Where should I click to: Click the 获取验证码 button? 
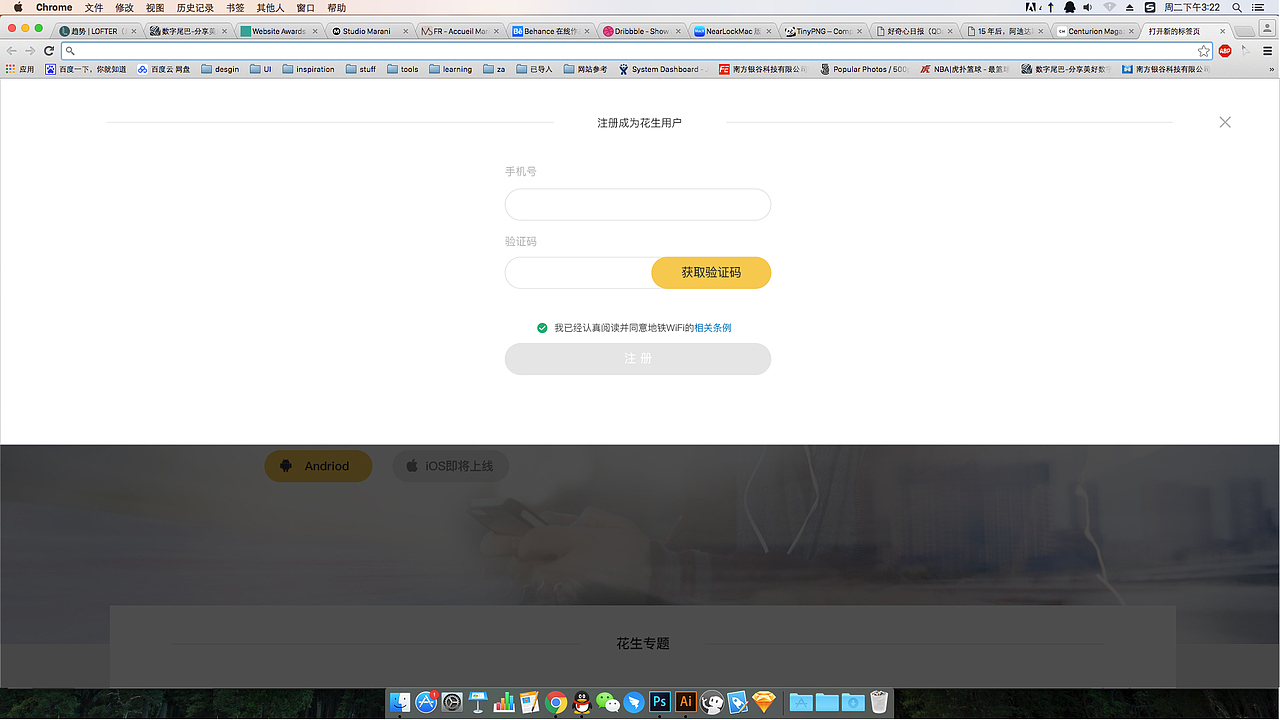[x=711, y=272]
